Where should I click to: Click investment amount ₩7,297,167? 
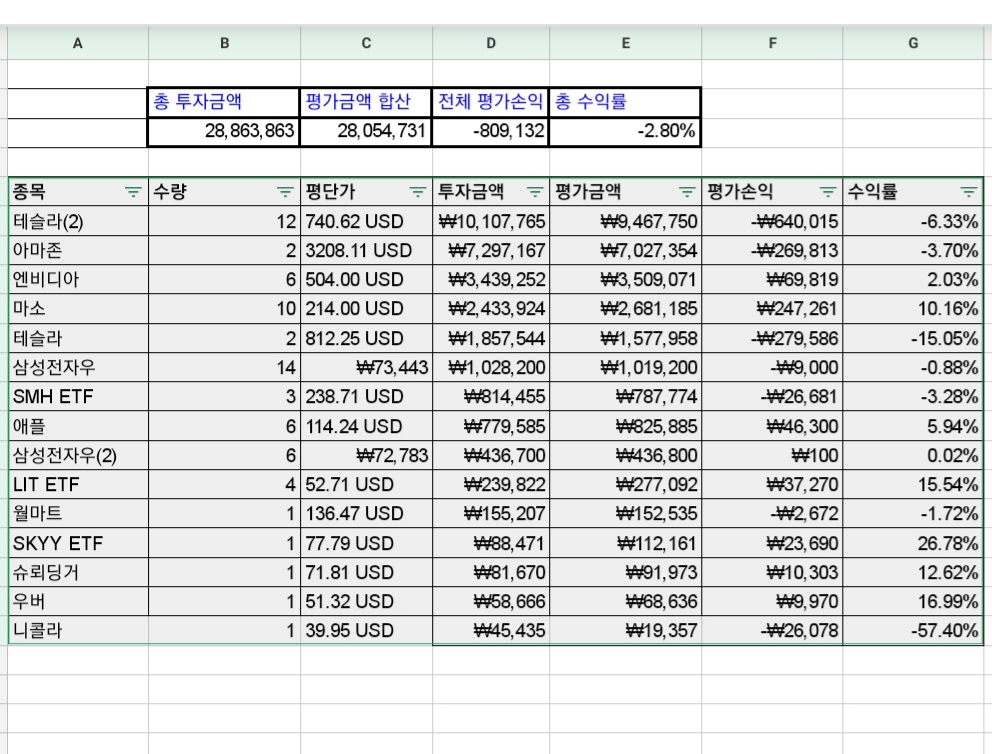(491, 250)
